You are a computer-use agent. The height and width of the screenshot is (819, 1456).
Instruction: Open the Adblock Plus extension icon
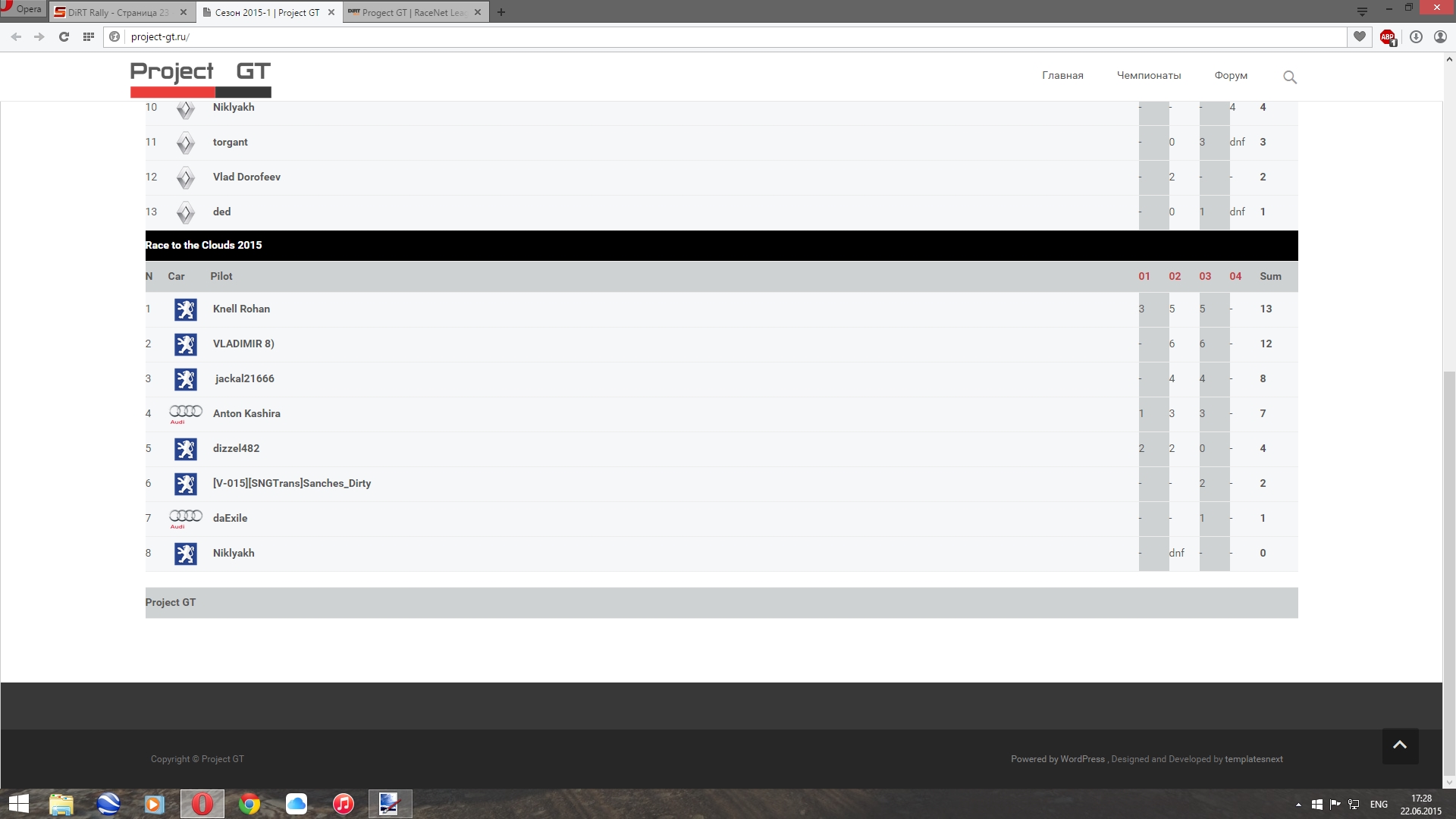(x=1387, y=36)
